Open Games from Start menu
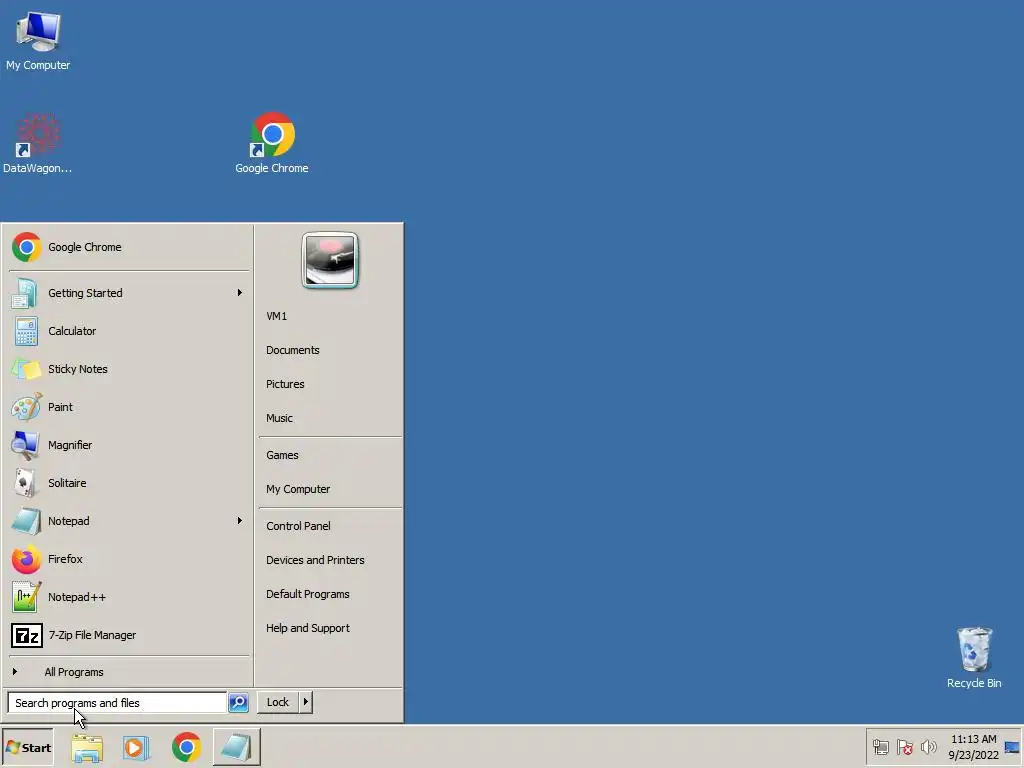The width and height of the screenshot is (1024, 768). point(330,455)
